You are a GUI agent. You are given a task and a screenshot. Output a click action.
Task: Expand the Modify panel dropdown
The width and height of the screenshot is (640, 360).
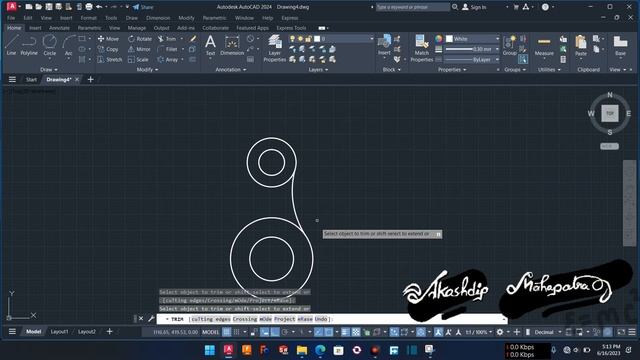[147, 69]
